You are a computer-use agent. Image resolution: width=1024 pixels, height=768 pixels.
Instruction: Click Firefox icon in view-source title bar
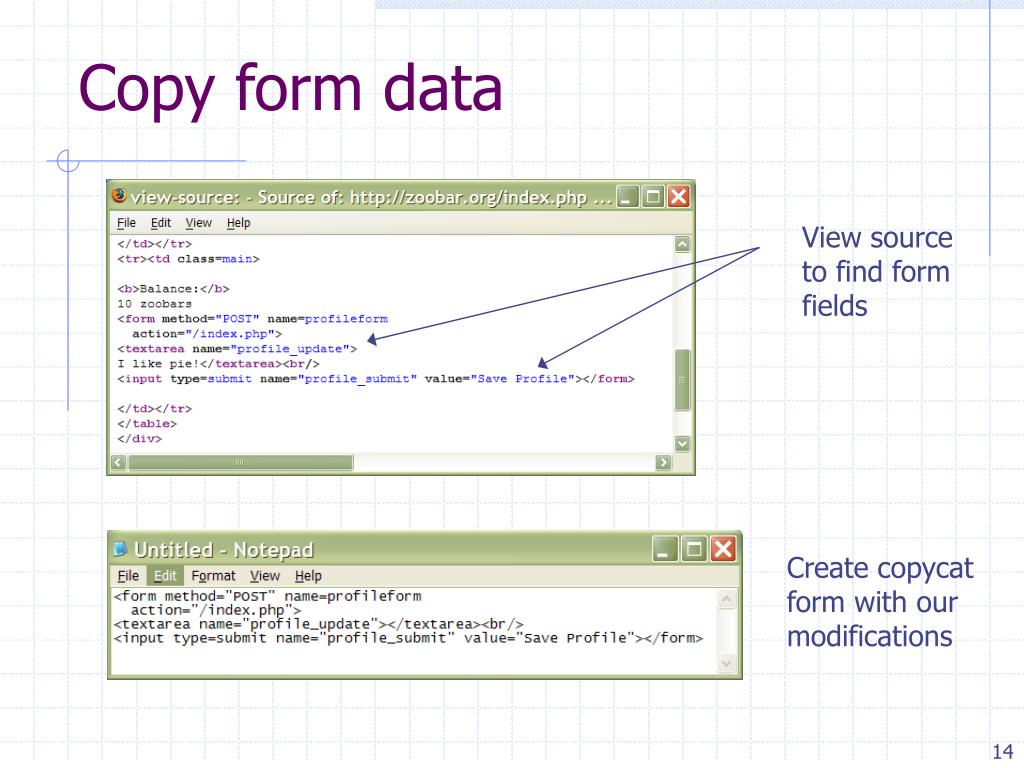coord(119,195)
